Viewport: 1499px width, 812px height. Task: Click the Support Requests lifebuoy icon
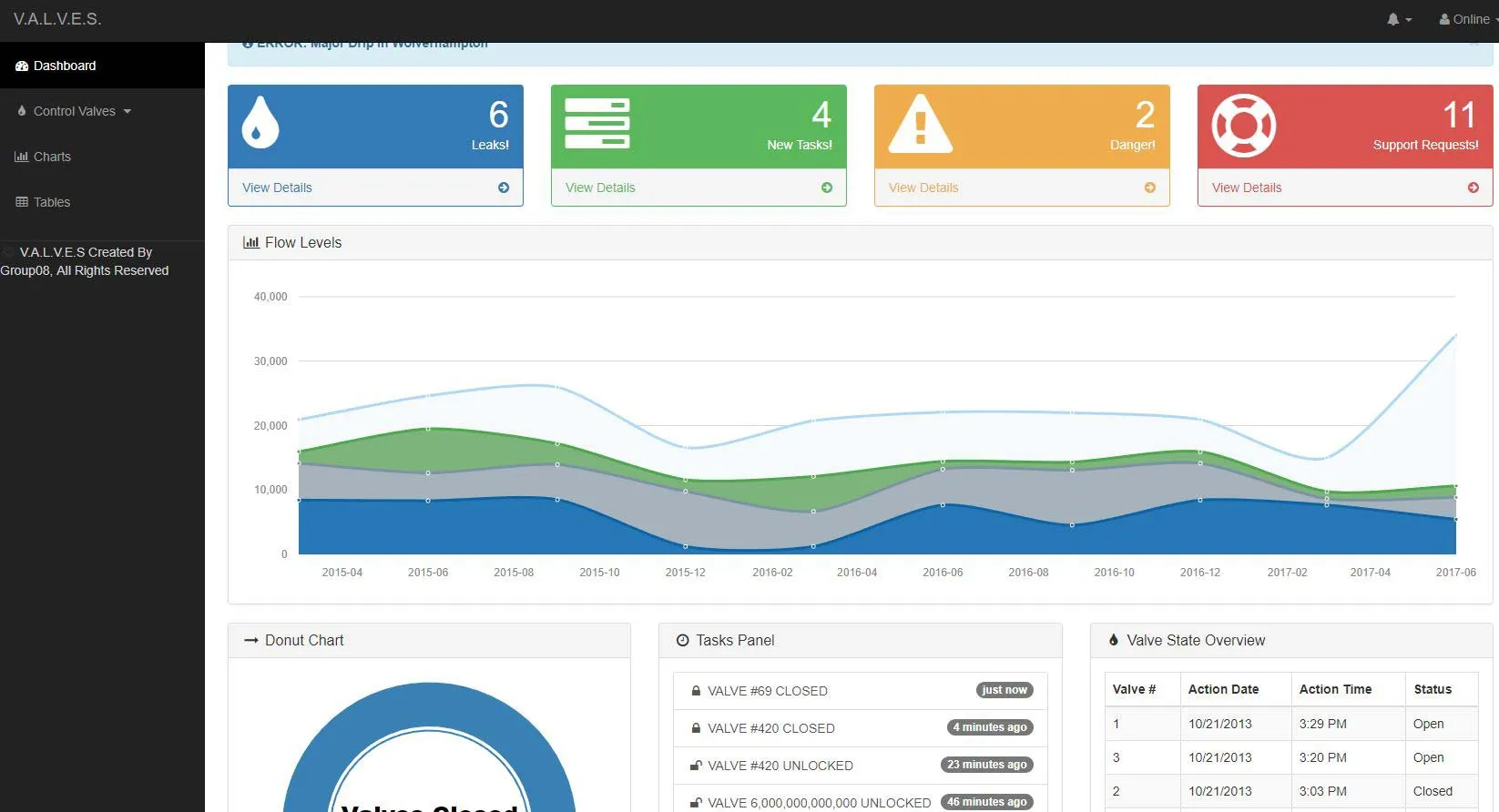click(x=1243, y=126)
